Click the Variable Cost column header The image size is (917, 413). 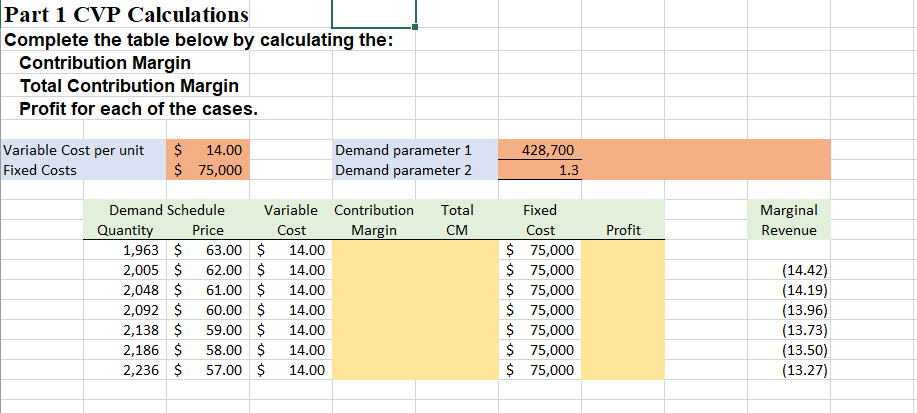click(x=291, y=220)
